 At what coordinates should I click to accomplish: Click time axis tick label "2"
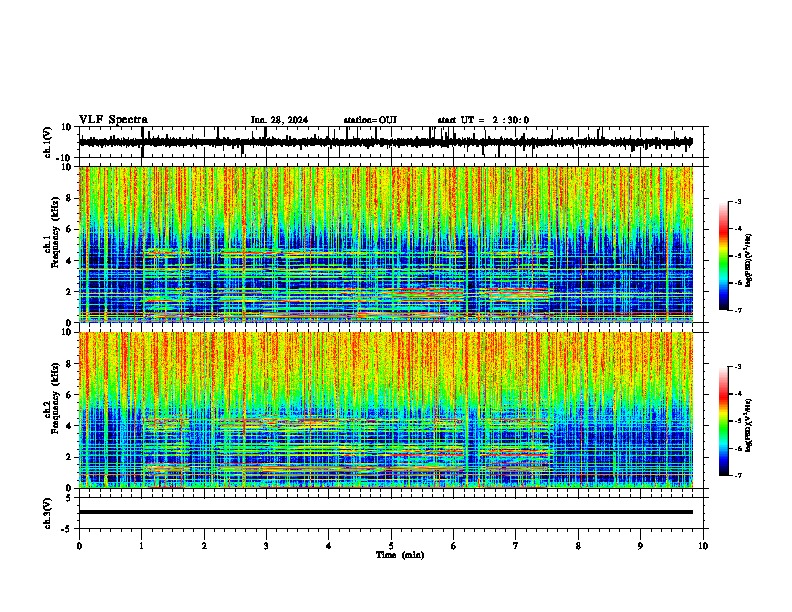(204, 546)
